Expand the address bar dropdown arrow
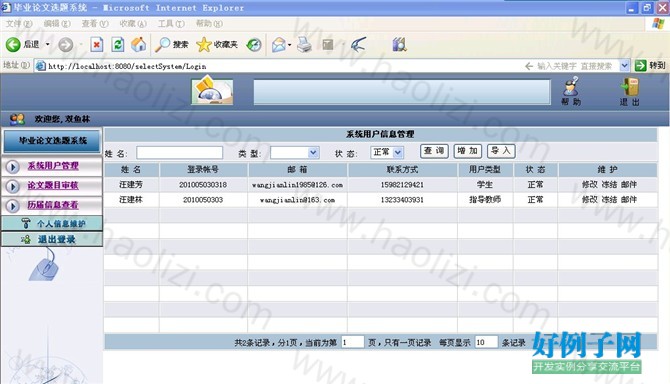This screenshot has width=670, height=384. 624,66
